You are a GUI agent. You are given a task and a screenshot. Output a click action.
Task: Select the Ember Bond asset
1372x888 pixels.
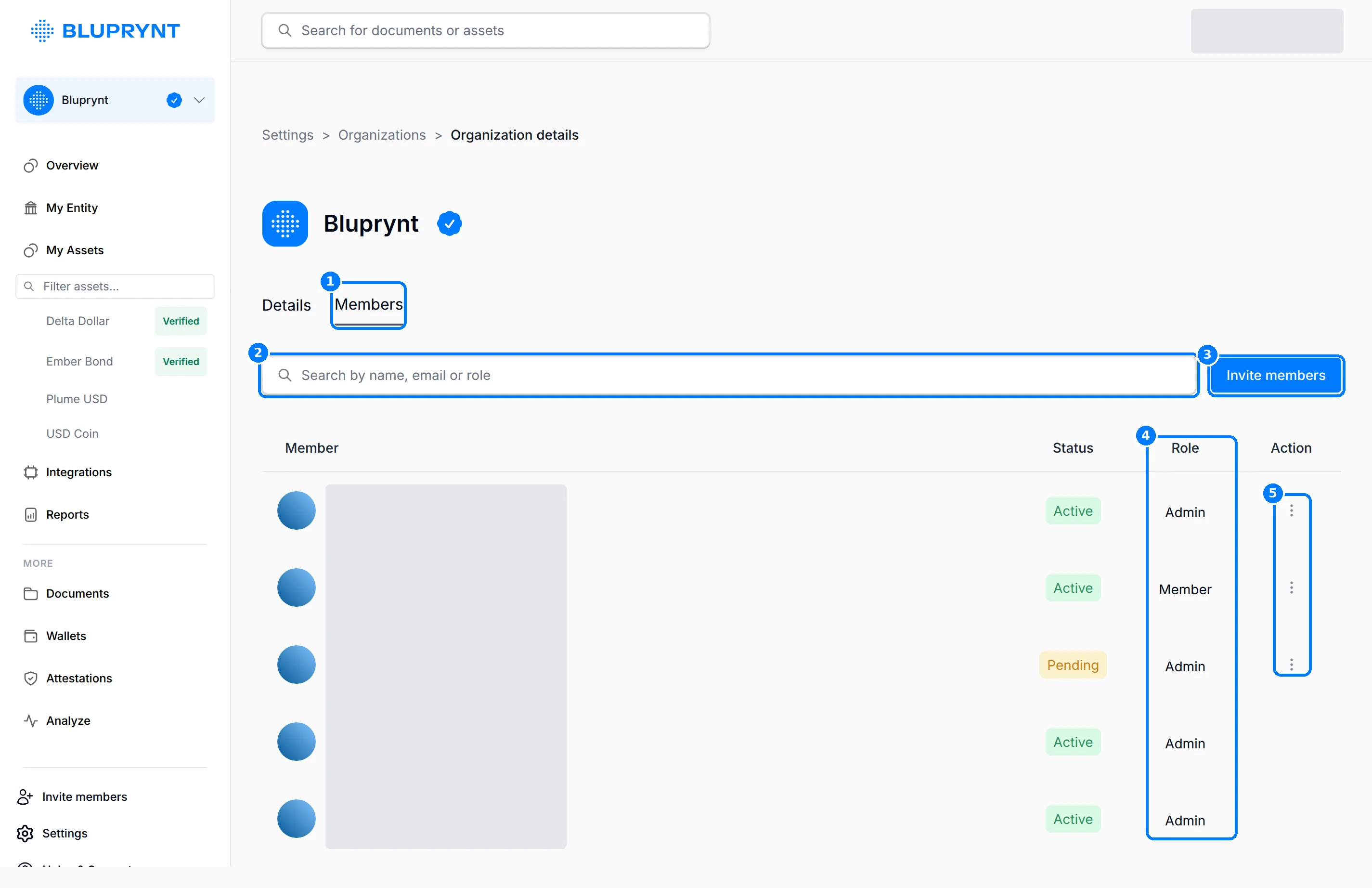[x=79, y=362]
